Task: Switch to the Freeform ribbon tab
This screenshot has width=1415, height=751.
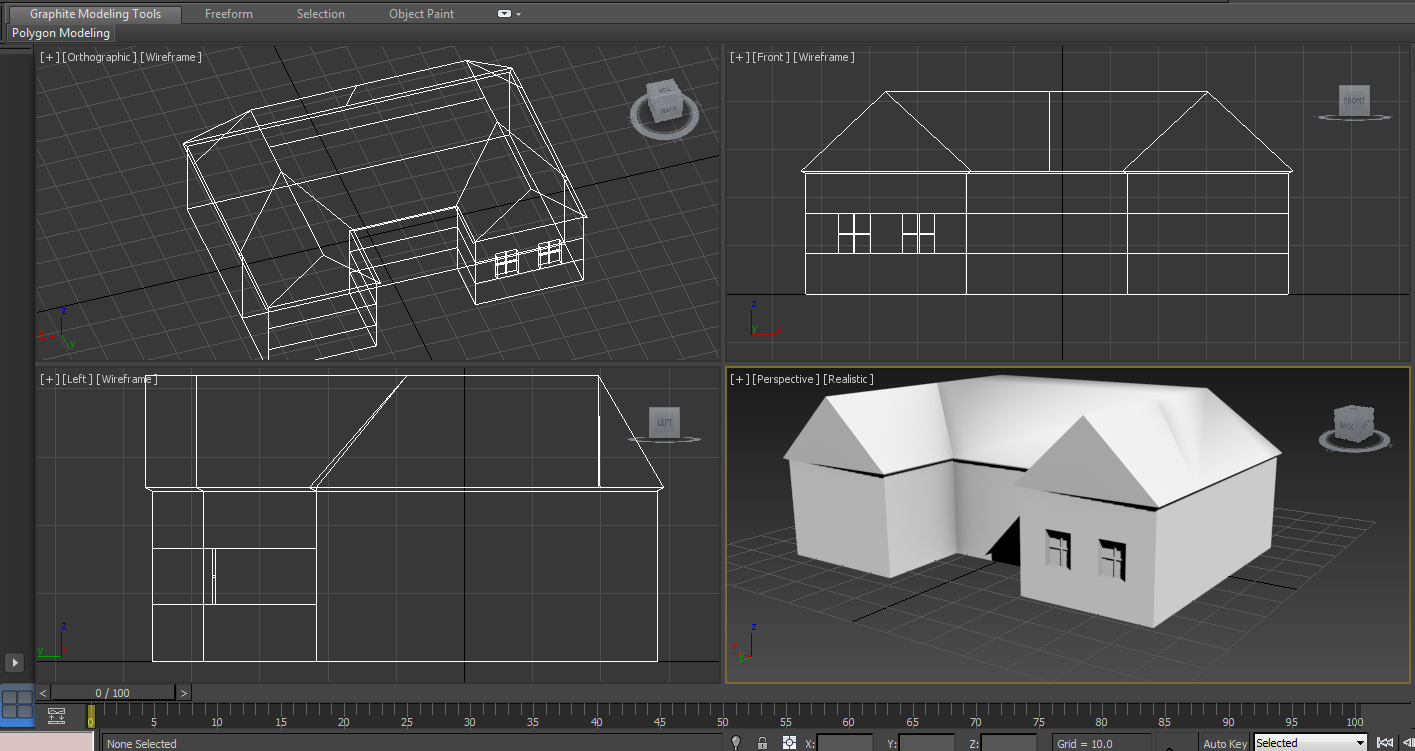Action: pos(228,13)
